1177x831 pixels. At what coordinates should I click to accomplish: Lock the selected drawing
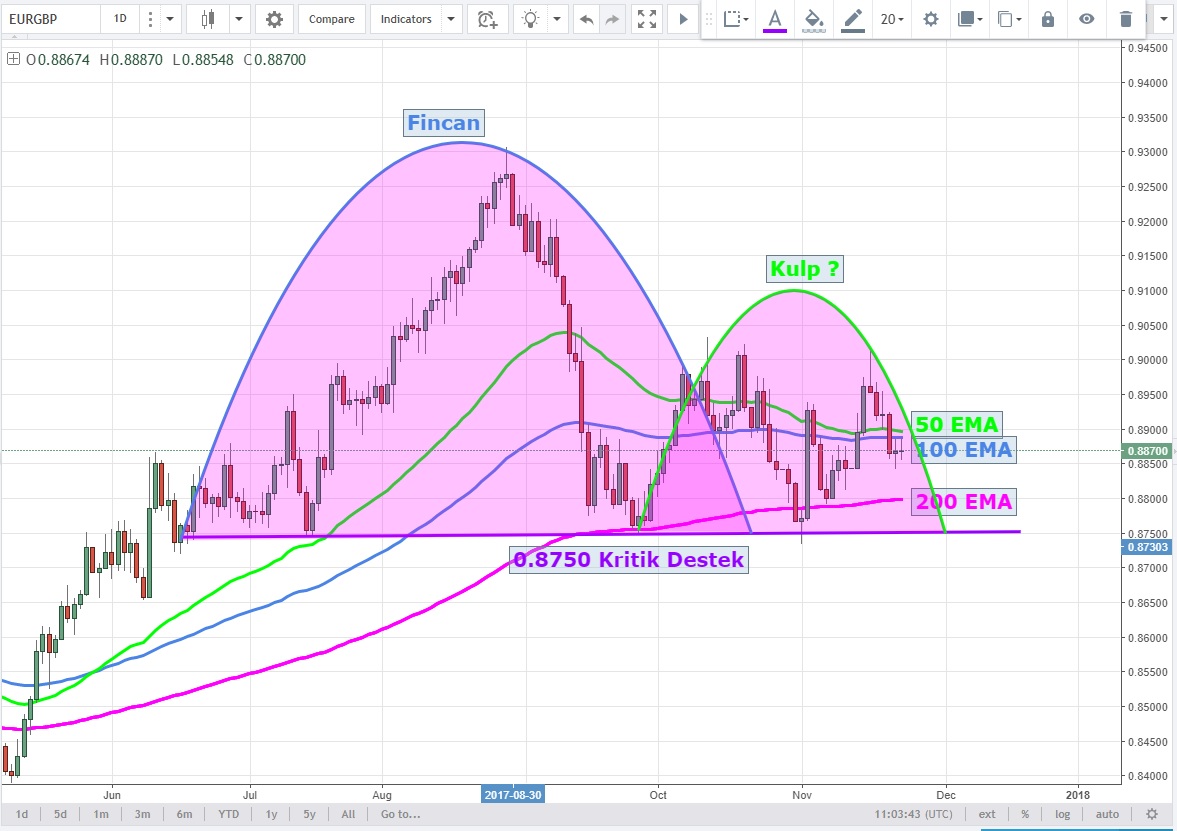1048,19
